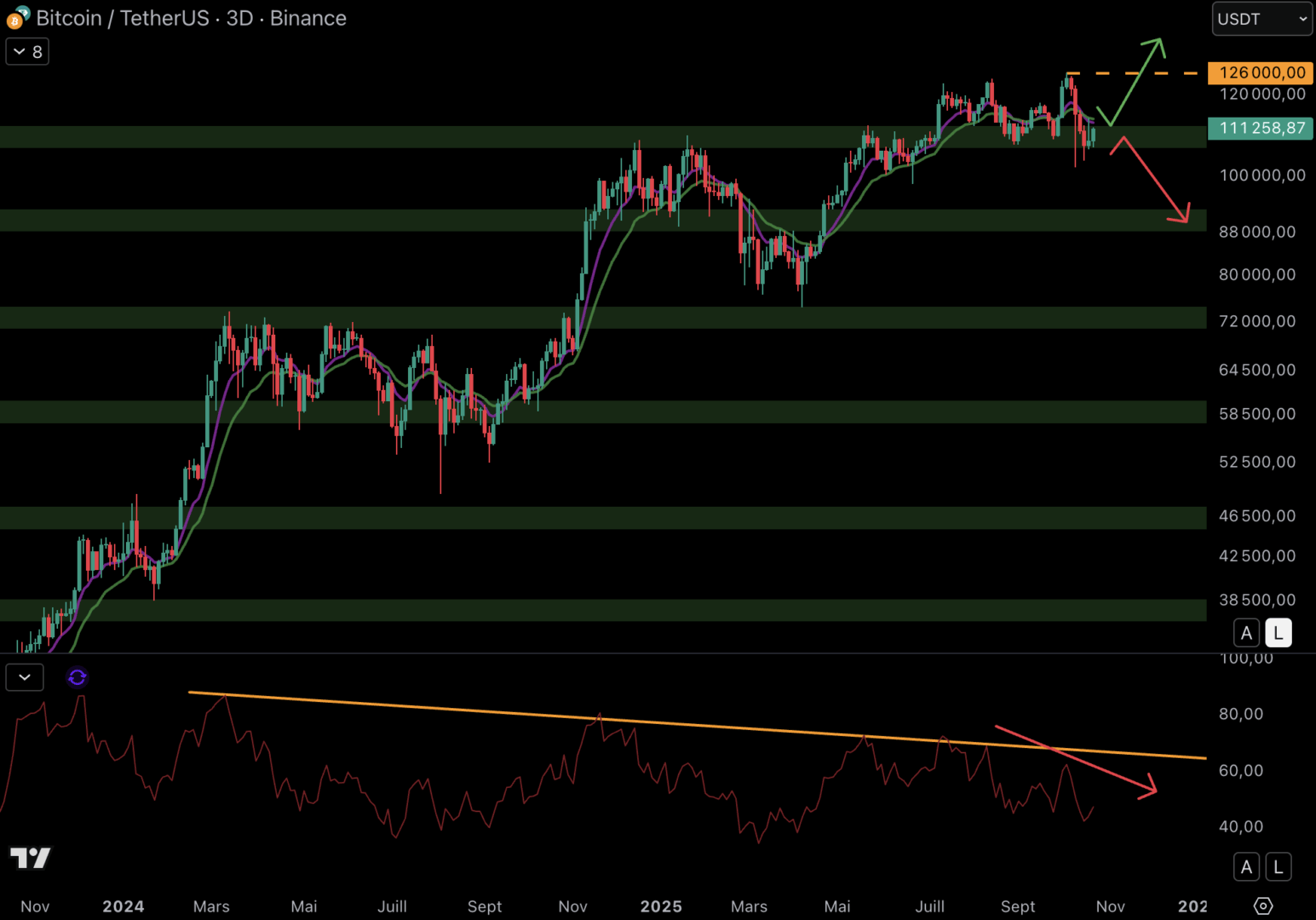1316x920 pixels.
Task: Open the TradingView logo
Action: pyautogui.click(x=30, y=858)
